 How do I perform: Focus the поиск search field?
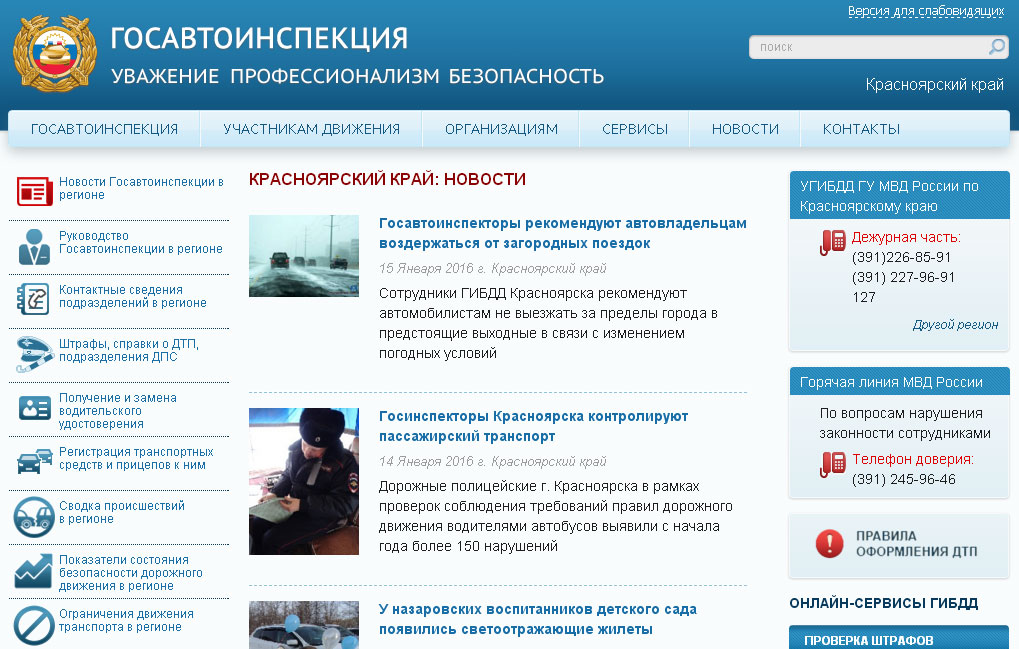pos(870,47)
